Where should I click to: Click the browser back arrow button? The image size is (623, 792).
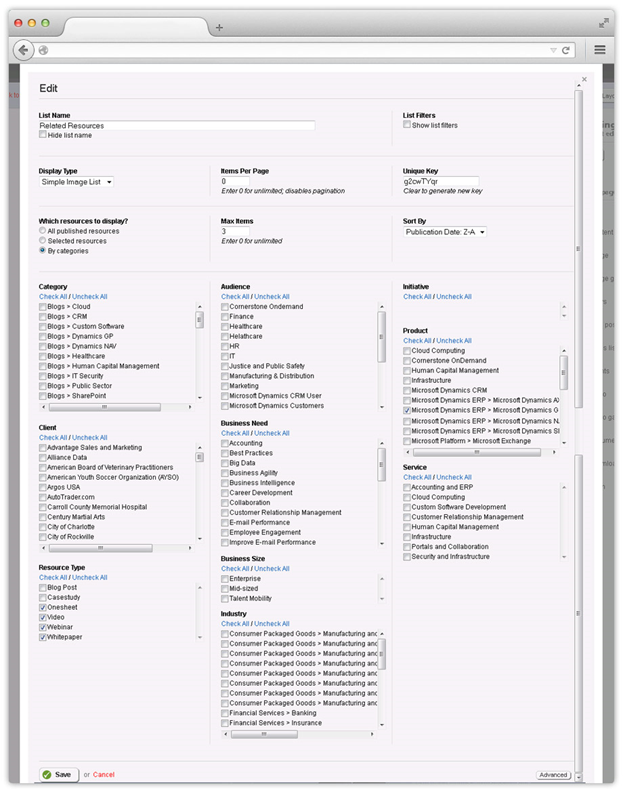tap(23, 50)
